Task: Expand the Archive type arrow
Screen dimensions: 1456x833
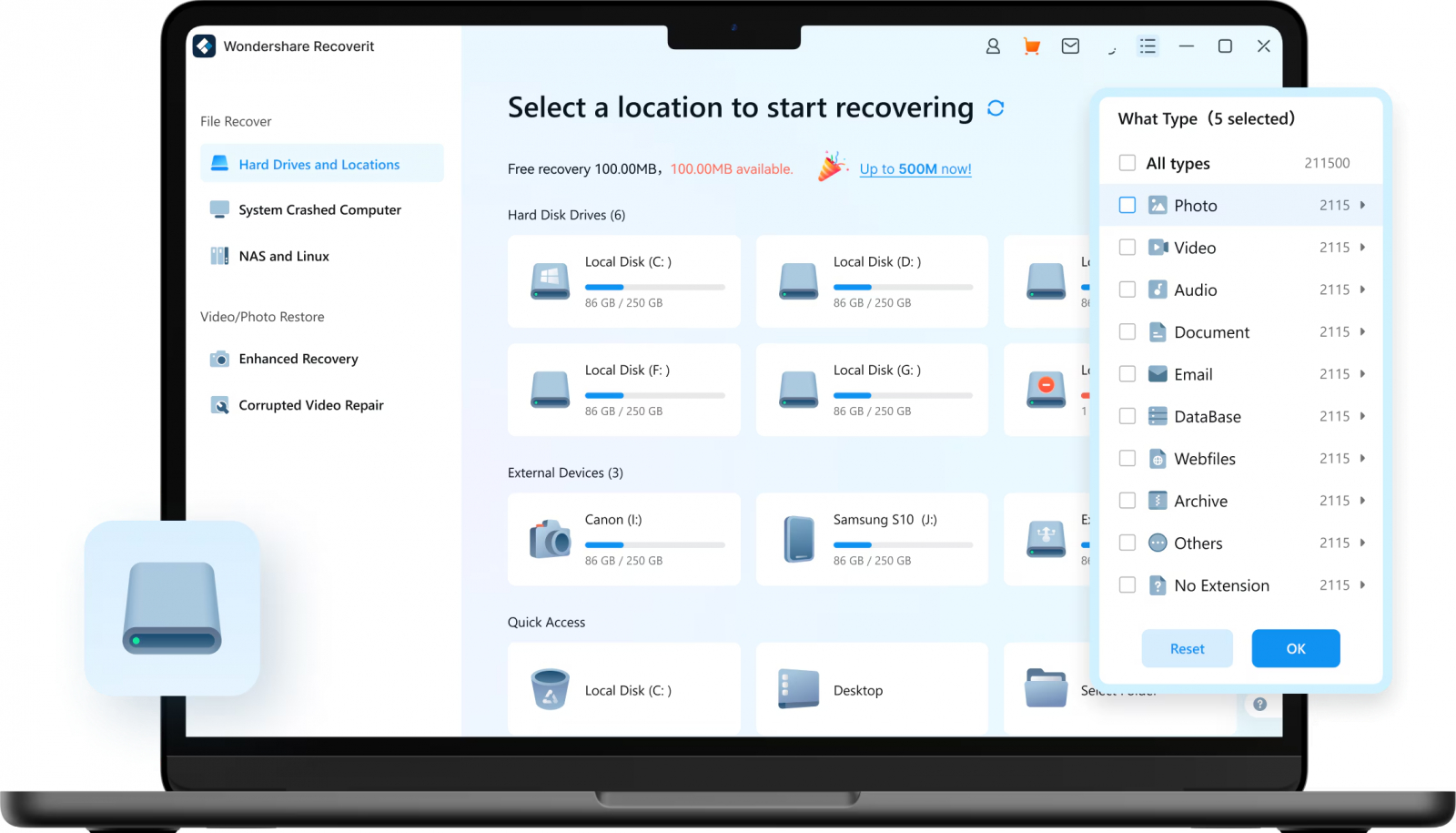Action: tap(1362, 500)
